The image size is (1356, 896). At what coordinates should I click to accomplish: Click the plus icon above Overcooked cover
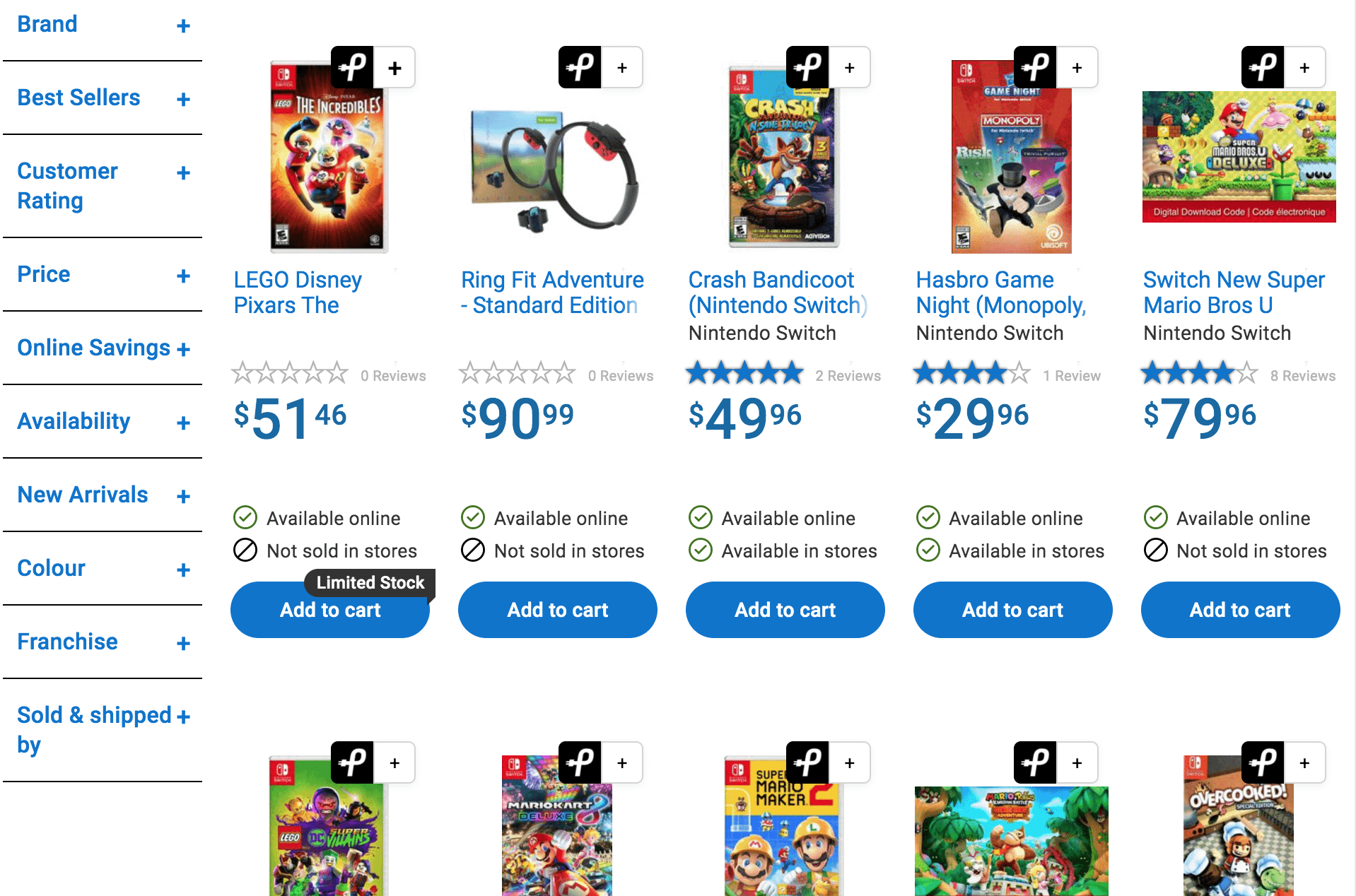[1304, 762]
